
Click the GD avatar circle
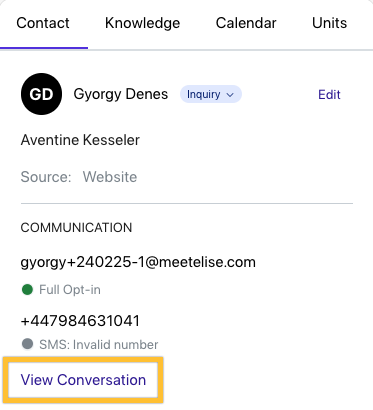(41, 94)
